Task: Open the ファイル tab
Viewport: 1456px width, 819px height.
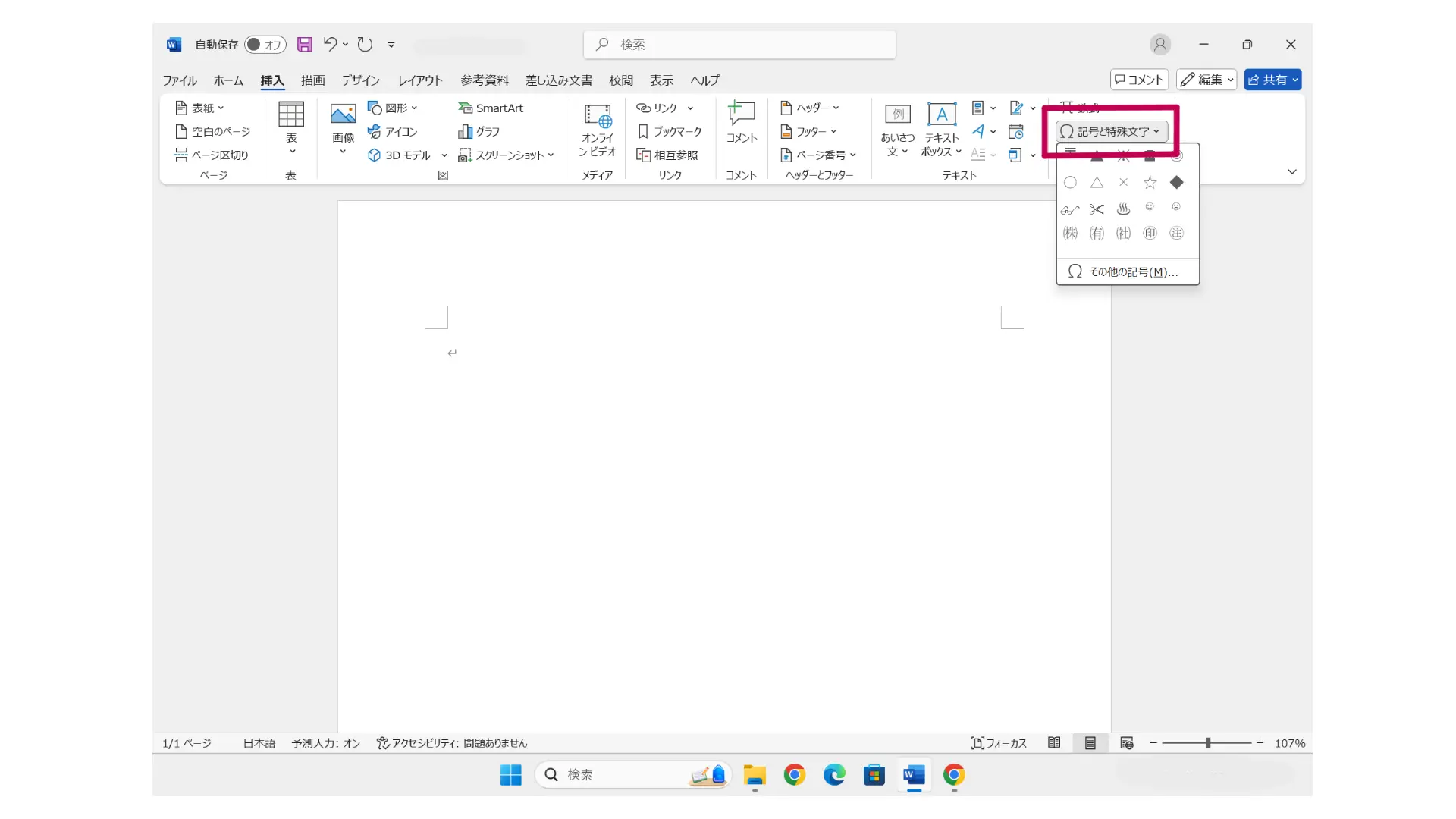Action: pos(180,80)
